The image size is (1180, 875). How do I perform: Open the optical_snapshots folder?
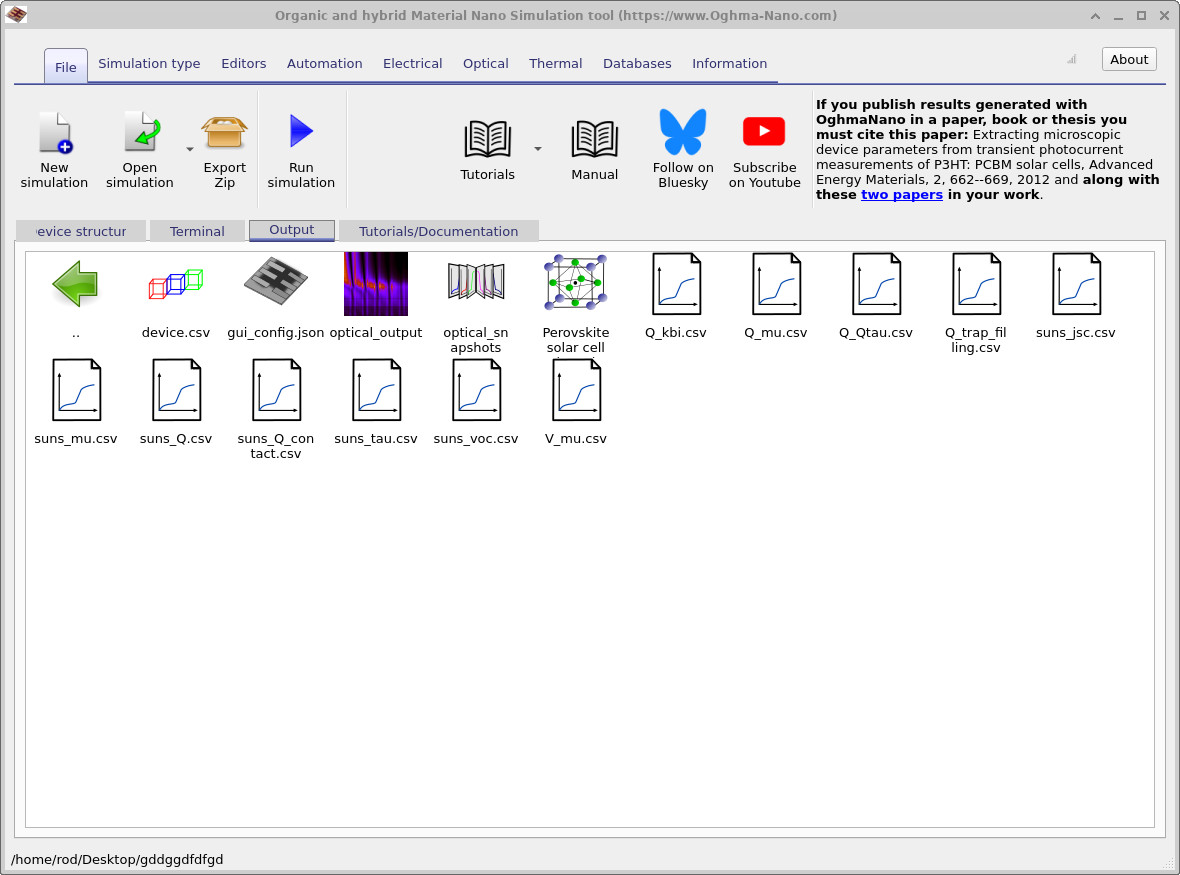pyautogui.click(x=476, y=284)
